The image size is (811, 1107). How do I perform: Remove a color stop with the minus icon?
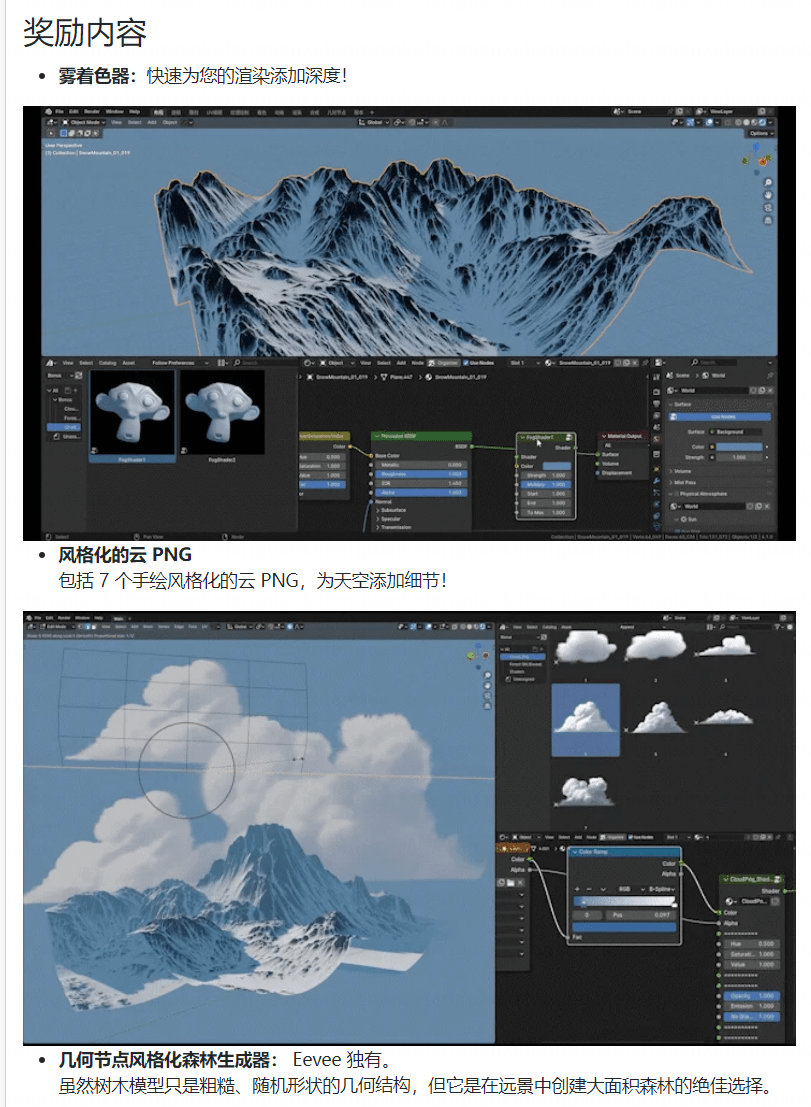[x=589, y=889]
